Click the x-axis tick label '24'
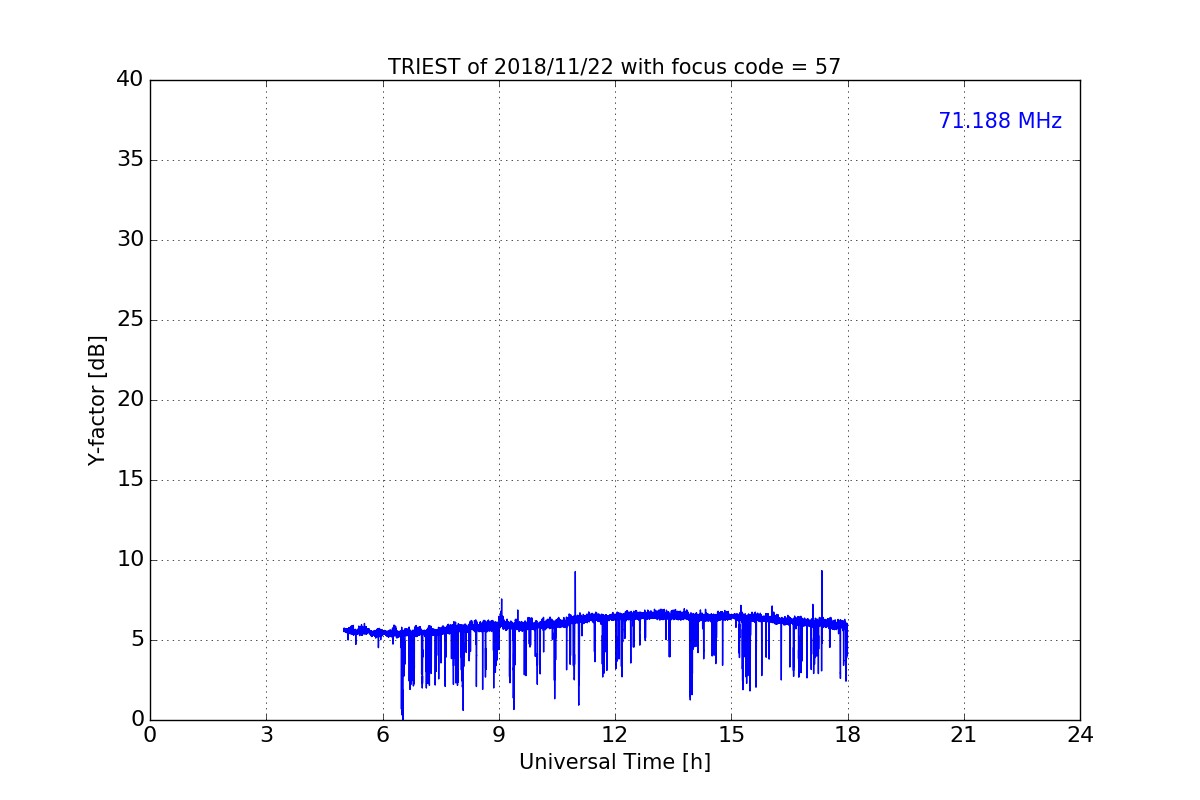1200x800 pixels. (1080, 735)
